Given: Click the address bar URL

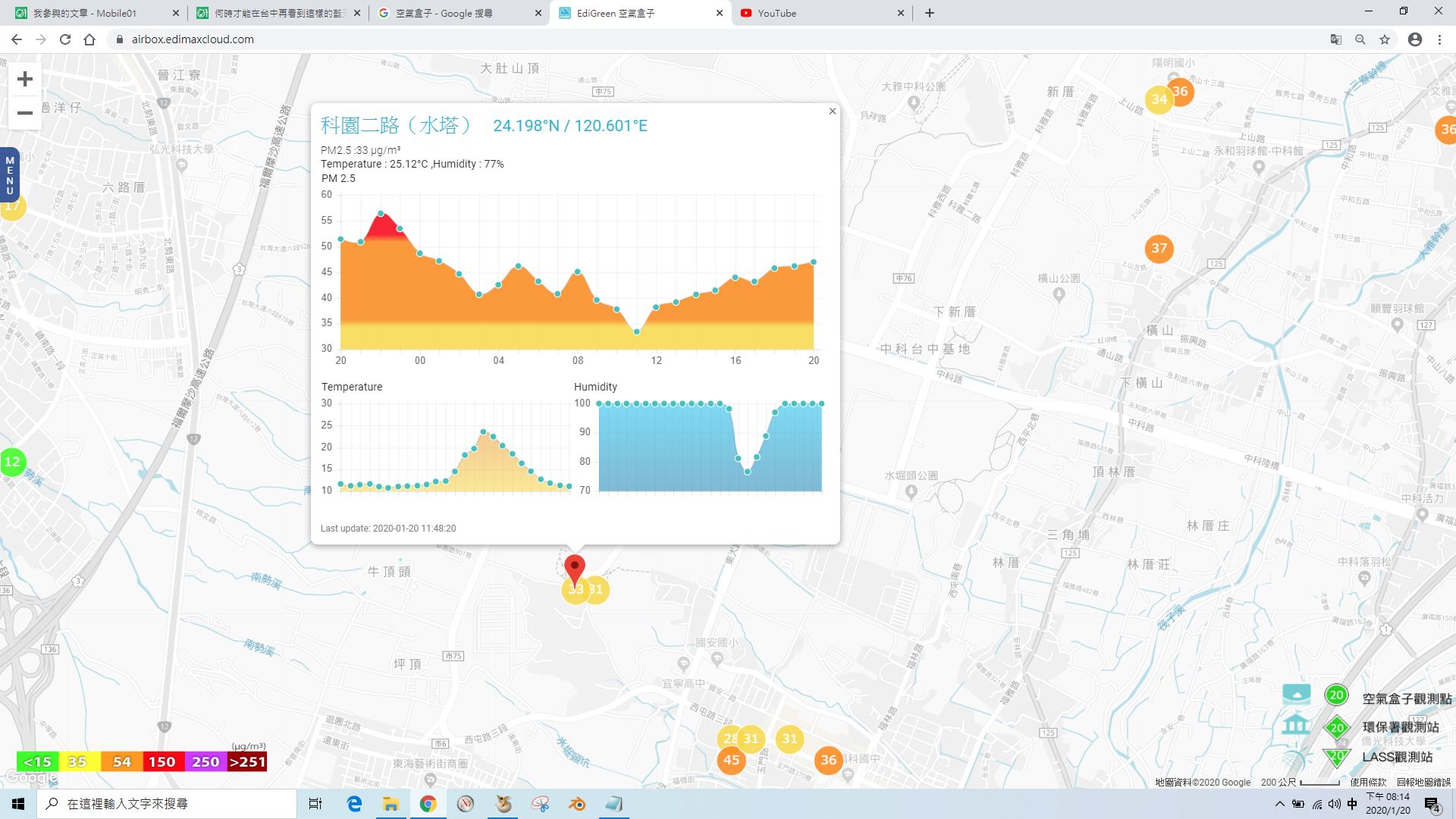Looking at the screenshot, I should point(193,39).
